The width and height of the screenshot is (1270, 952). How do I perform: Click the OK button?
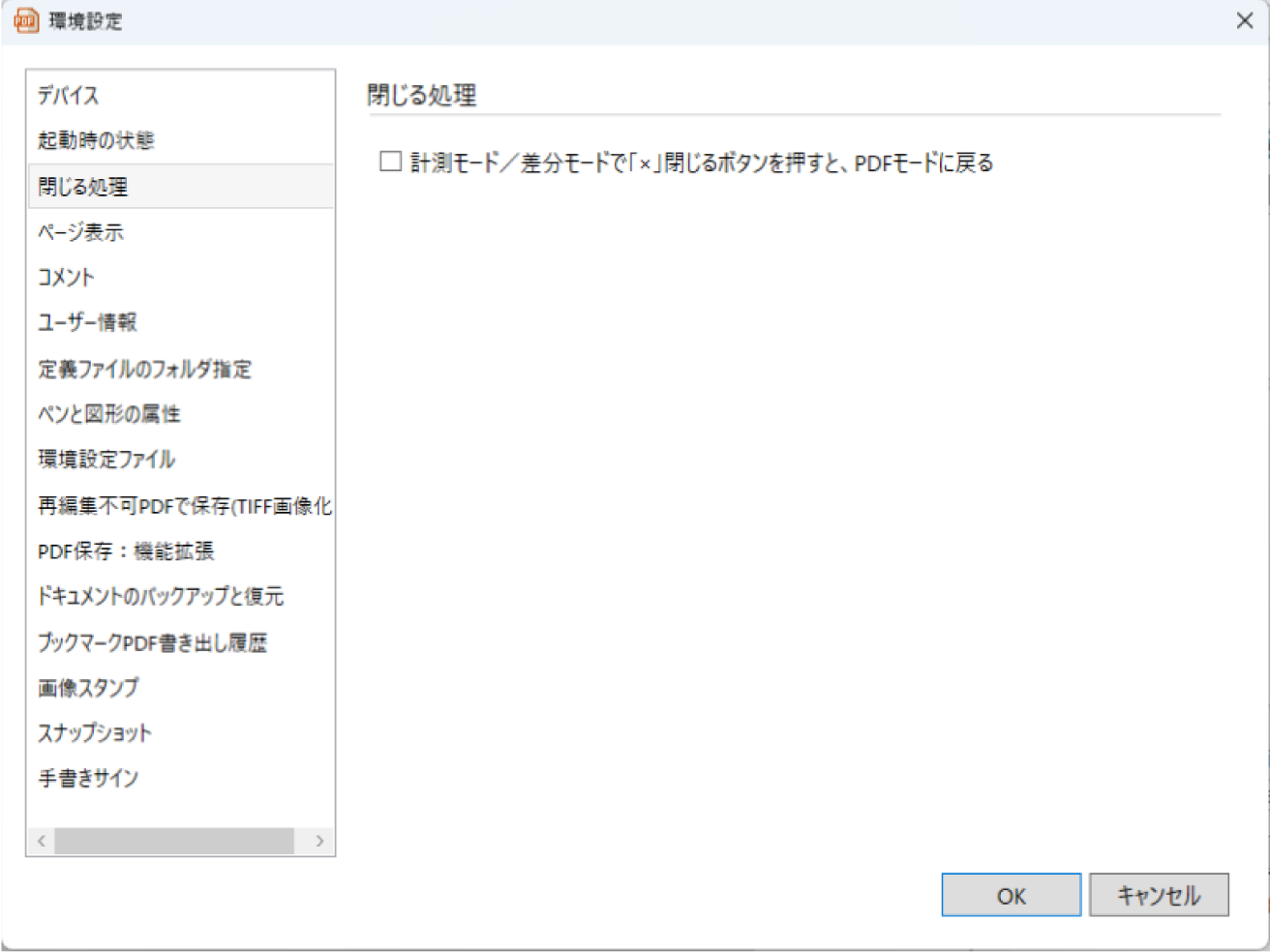click(x=1011, y=896)
